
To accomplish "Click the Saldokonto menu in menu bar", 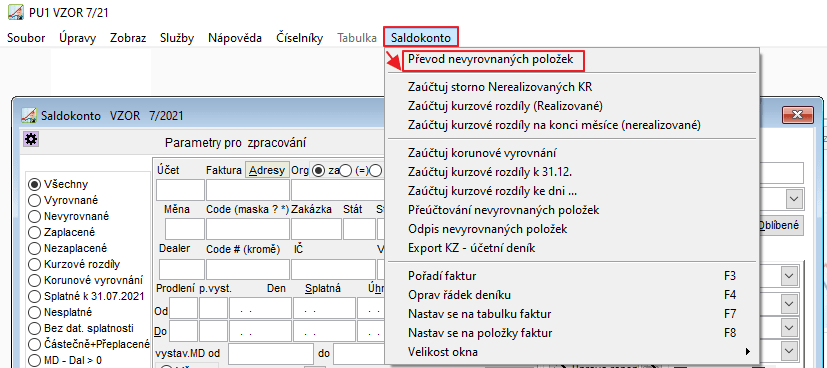I will click(x=420, y=38).
